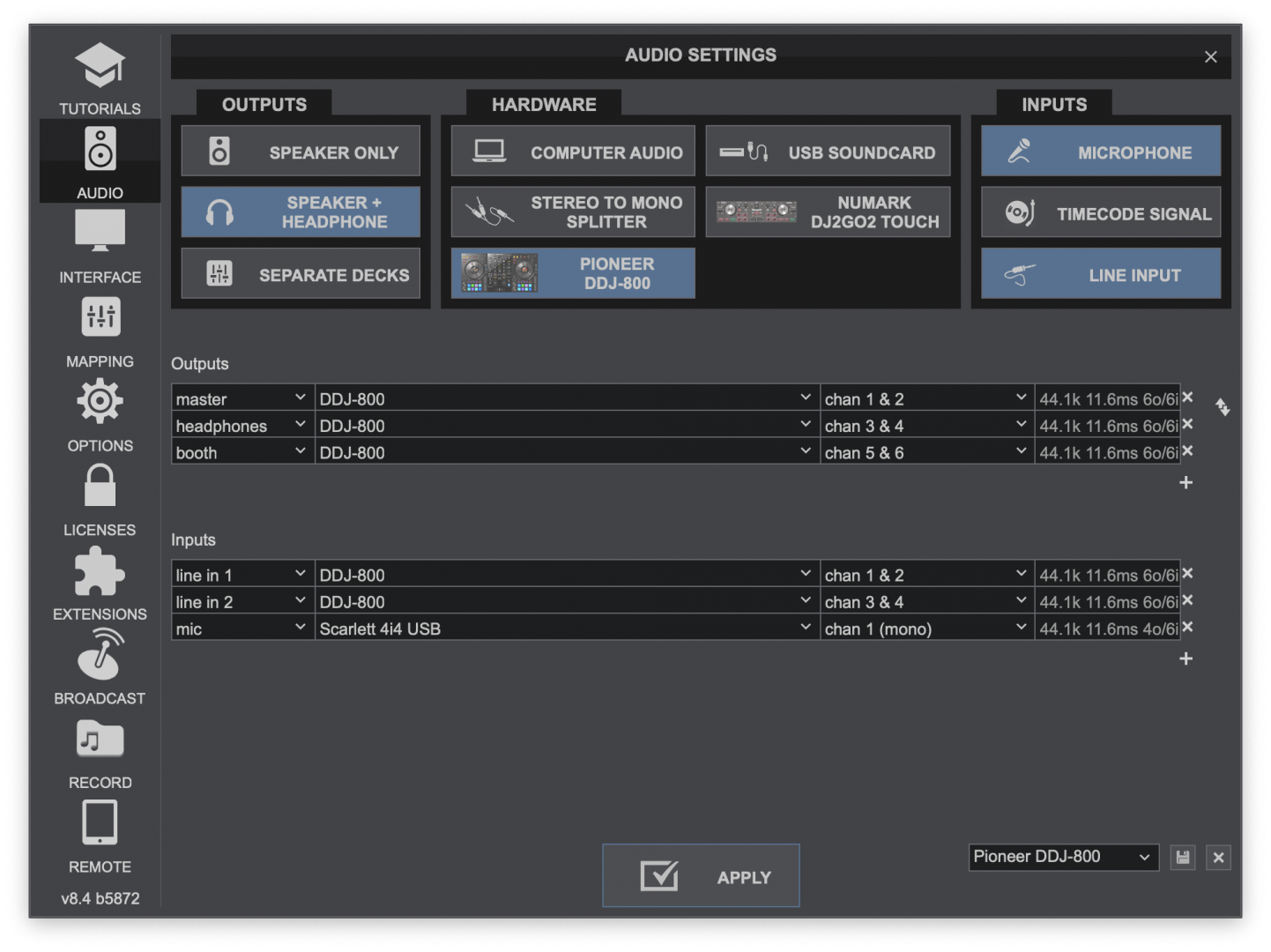Remove the line in 1 input row
This screenshot has width=1271, height=952.
1187,574
